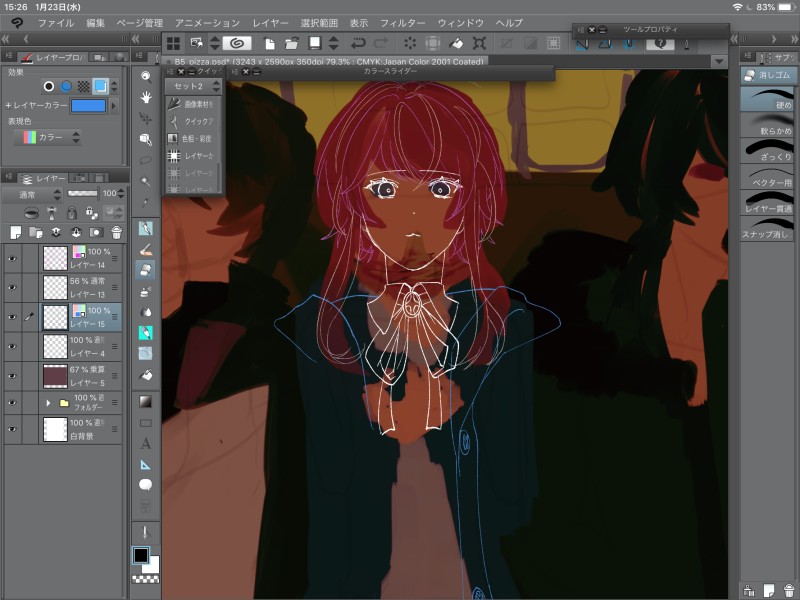Open the canvas tab list dropdown arrow
Image resolution: width=800 pixels, height=600 pixels.
point(719,62)
